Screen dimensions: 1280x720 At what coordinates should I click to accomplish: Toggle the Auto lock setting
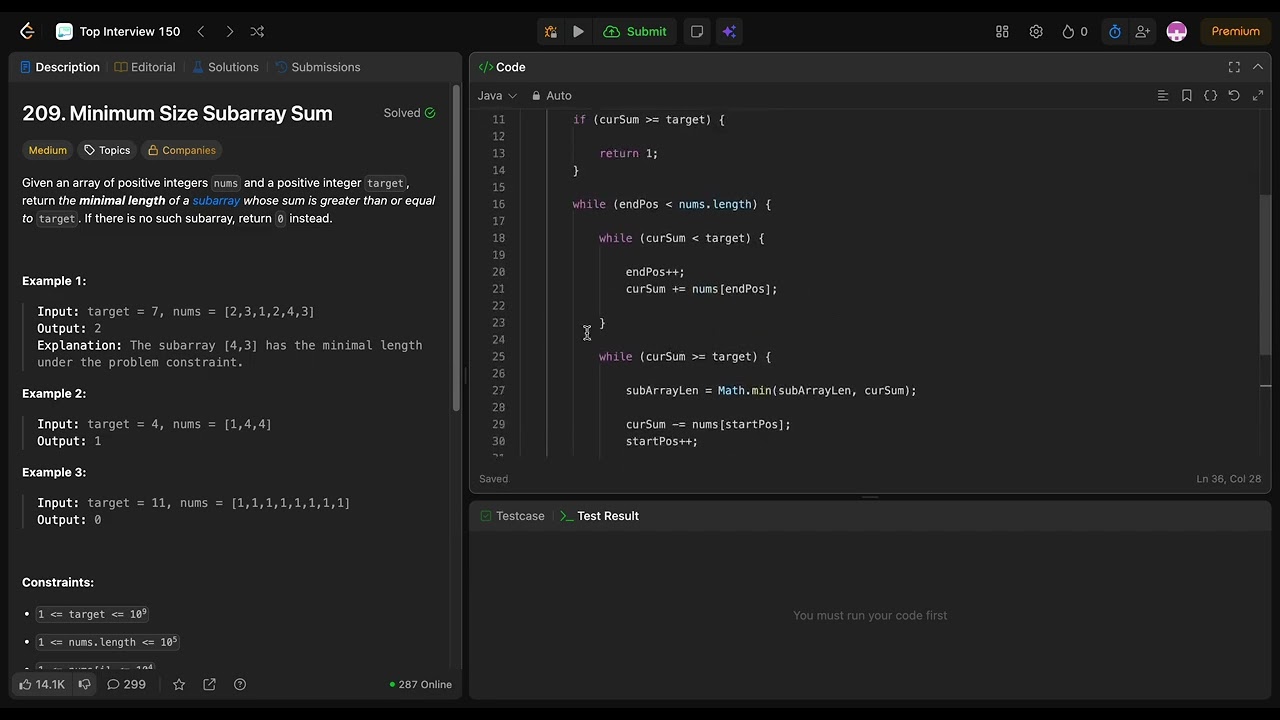point(551,95)
